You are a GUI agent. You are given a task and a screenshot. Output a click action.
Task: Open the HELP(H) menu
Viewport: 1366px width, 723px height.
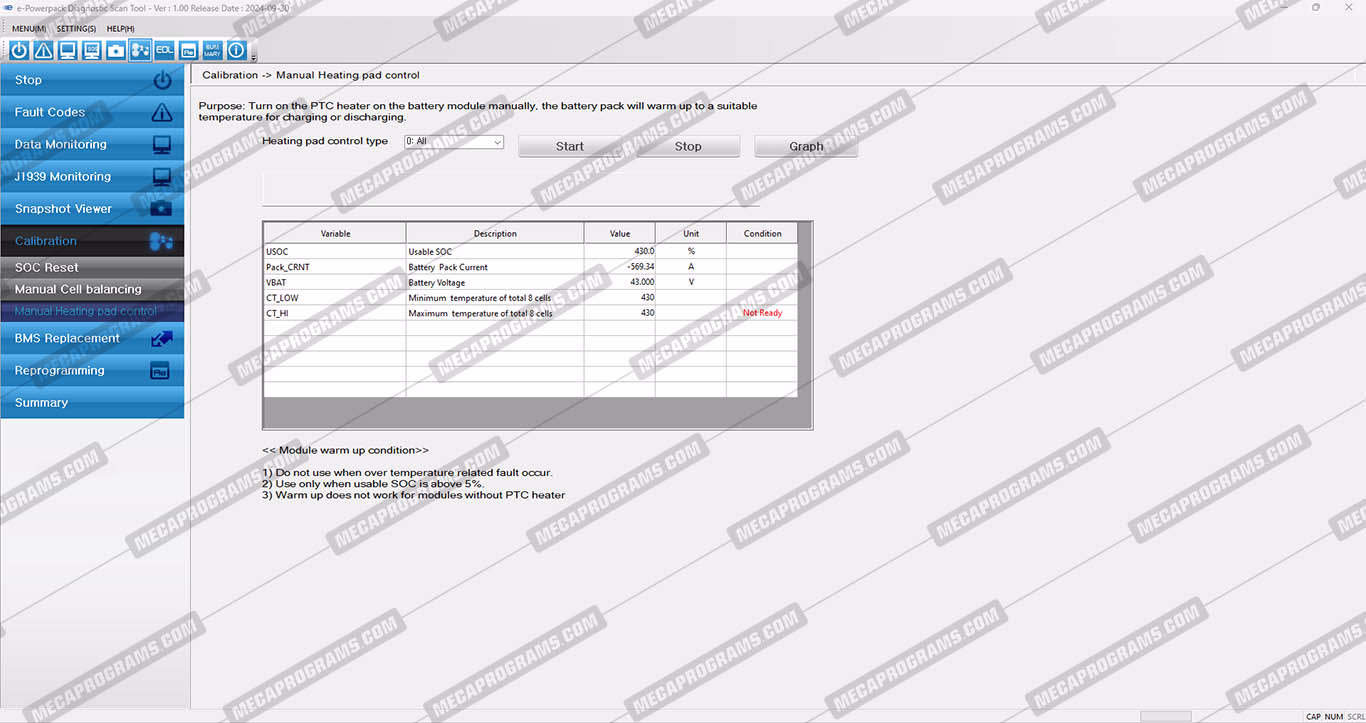click(x=120, y=29)
